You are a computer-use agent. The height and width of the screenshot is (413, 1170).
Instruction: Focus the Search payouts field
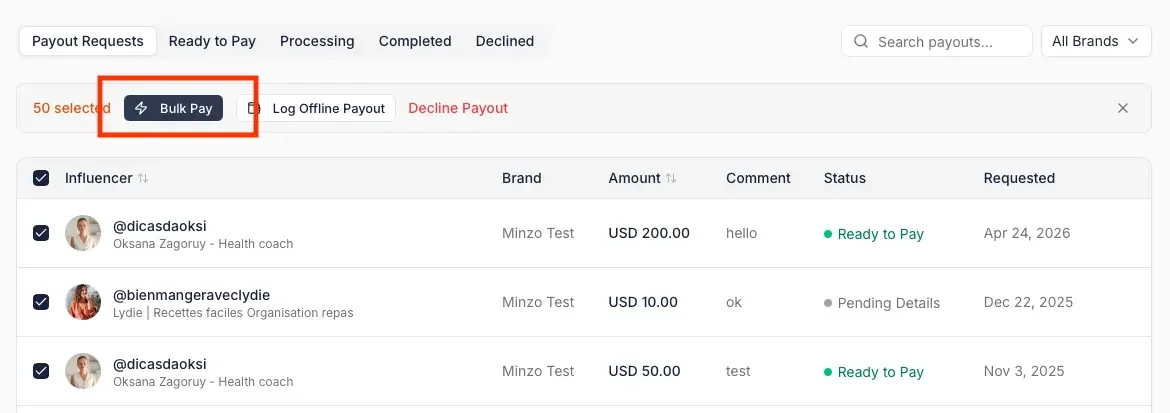[936, 41]
